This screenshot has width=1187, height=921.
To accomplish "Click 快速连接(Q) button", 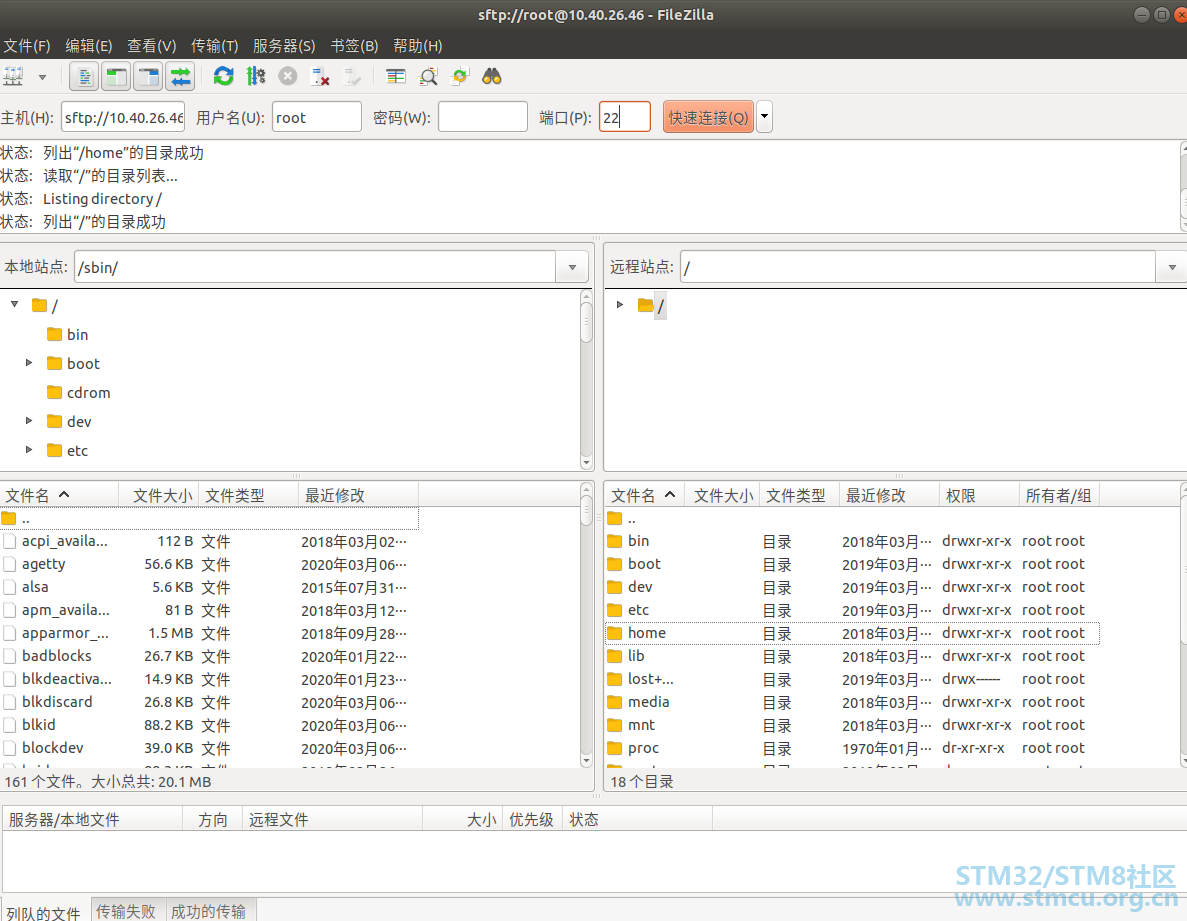I will [709, 117].
